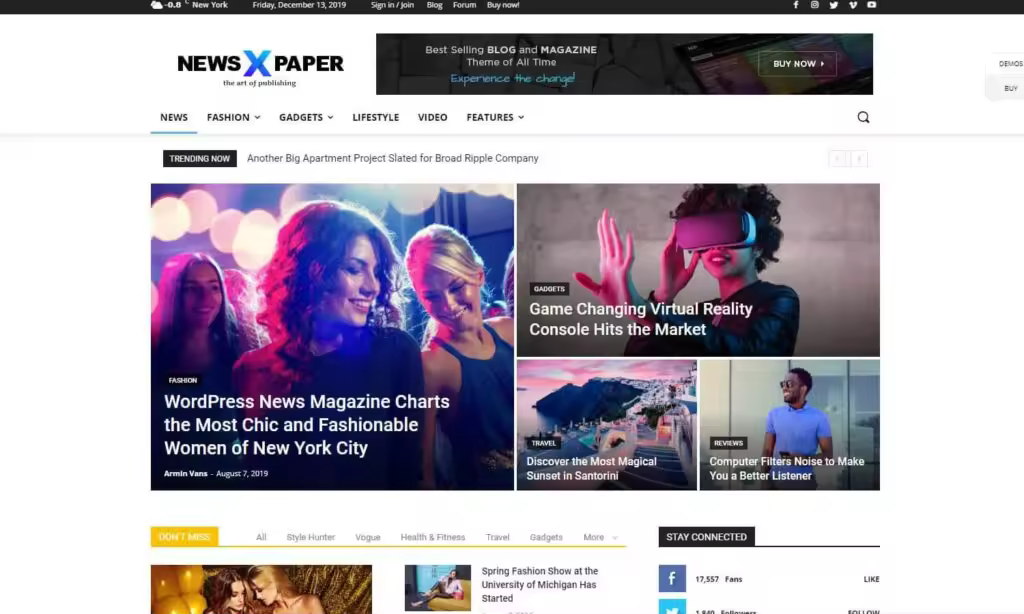Open the Vimeo icon in the top bar
This screenshot has width=1024, height=614.
853,5
